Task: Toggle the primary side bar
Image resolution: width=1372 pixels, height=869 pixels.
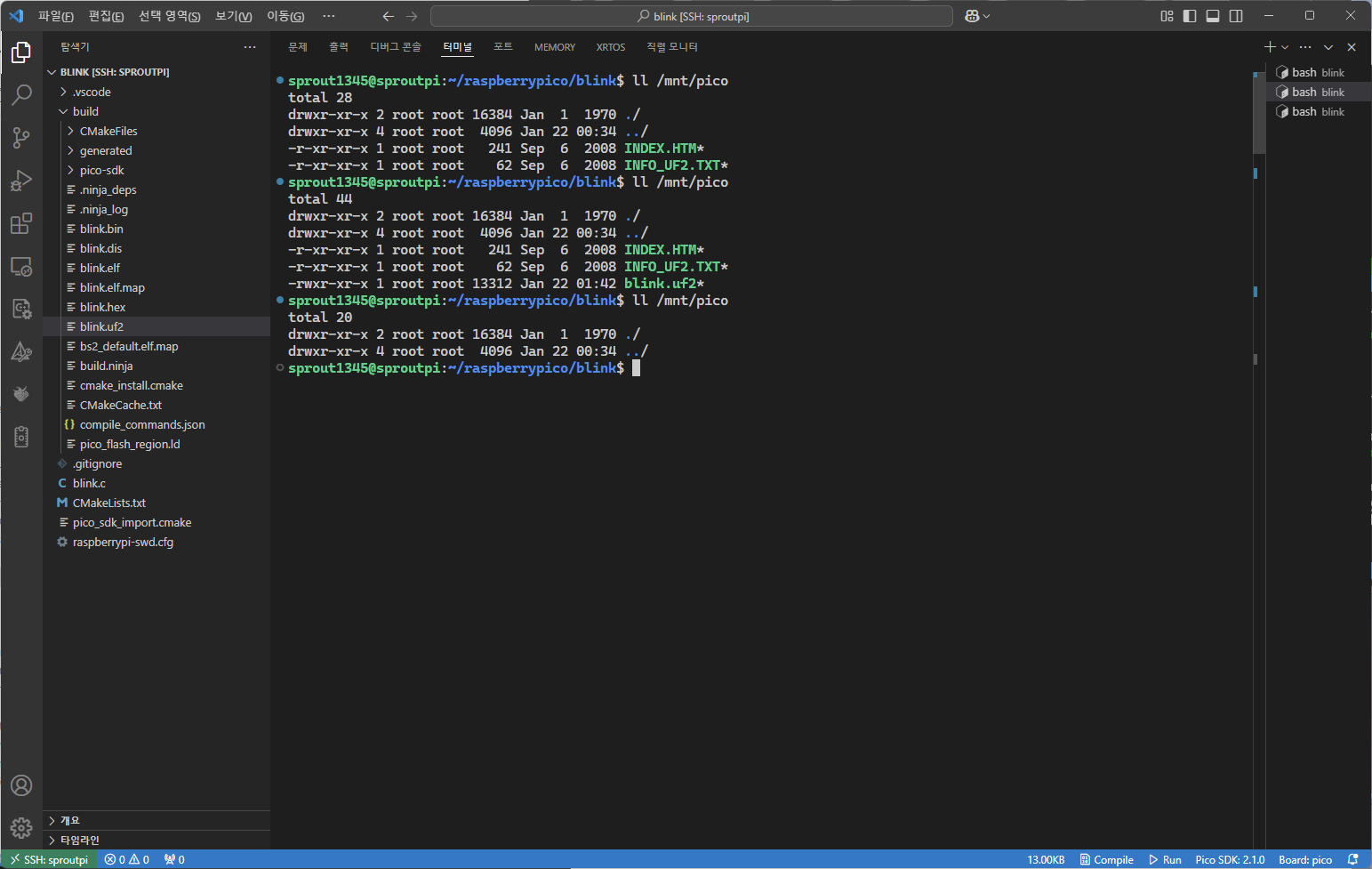Action: [1190, 16]
